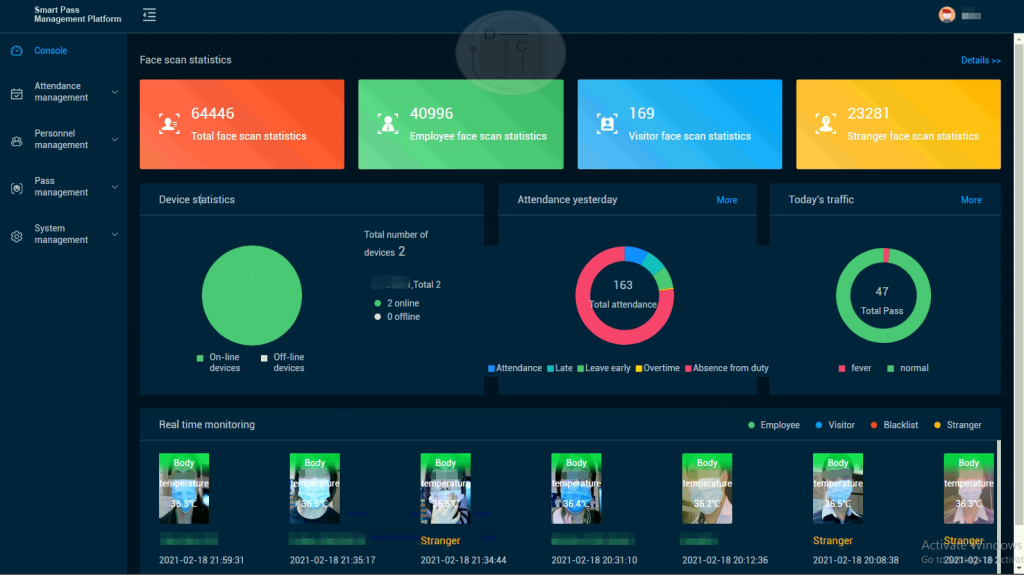
Task: Open the Pass management menu item
Action: coord(61,187)
